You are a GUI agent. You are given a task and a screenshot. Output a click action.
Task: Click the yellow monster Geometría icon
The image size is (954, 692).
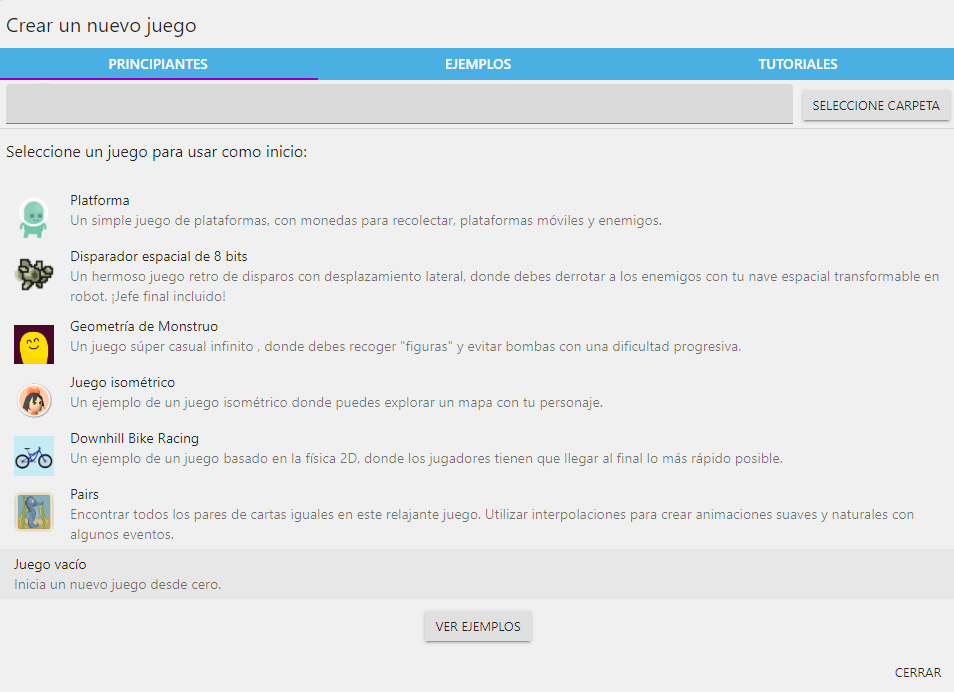[34, 344]
